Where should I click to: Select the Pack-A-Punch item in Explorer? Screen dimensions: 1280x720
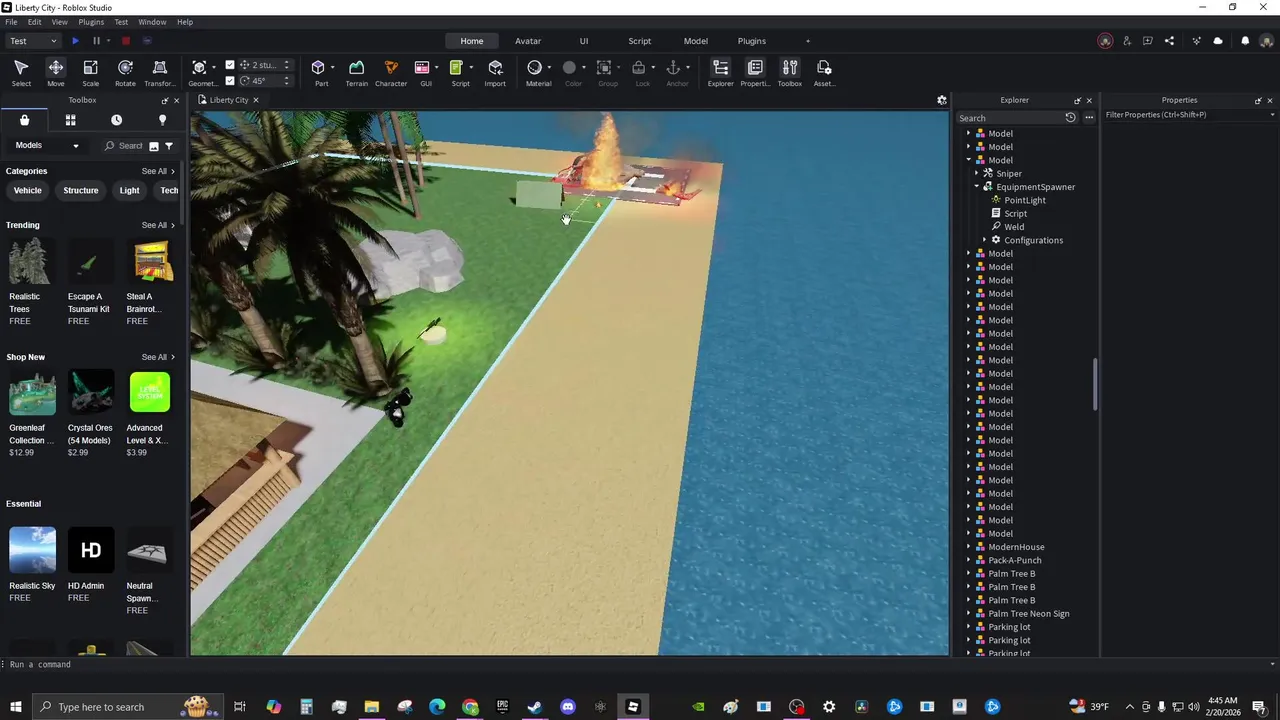click(x=1014, y=561)
